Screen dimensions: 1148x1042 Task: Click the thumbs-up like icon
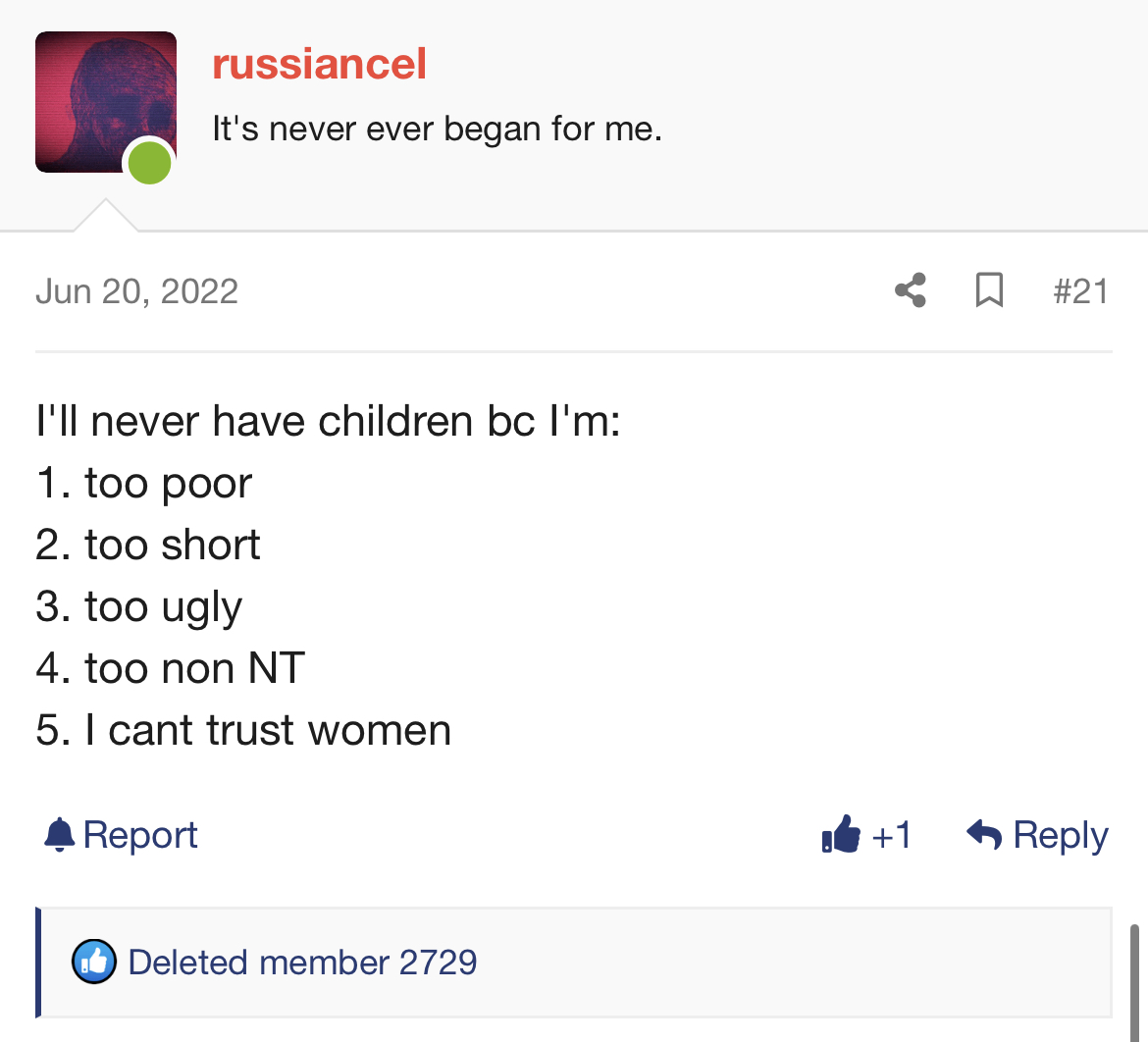coord(841,834)
